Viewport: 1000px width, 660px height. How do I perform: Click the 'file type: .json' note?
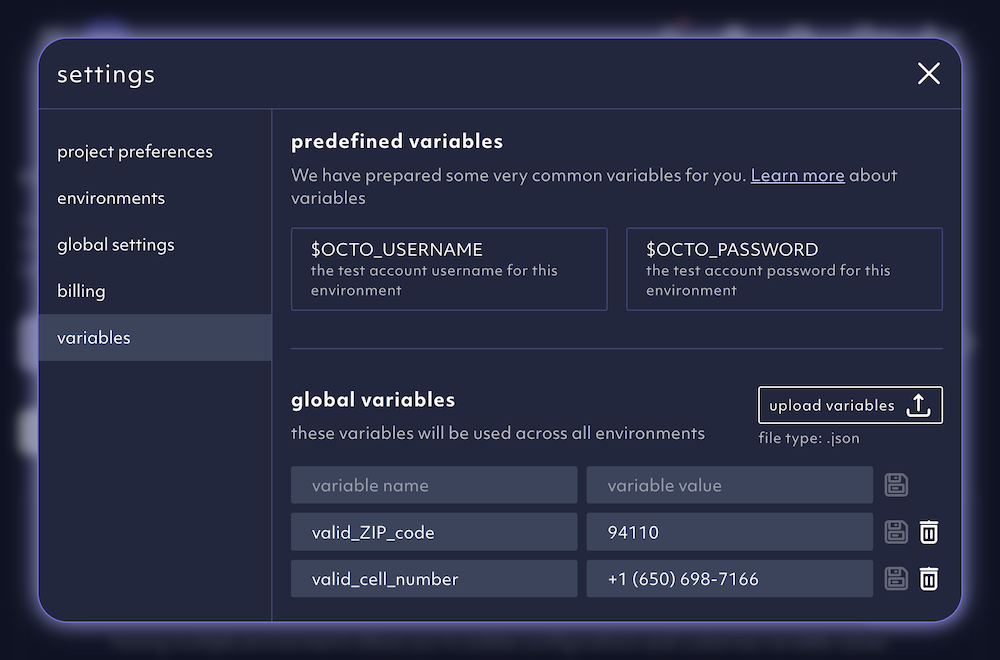[809, 438]
